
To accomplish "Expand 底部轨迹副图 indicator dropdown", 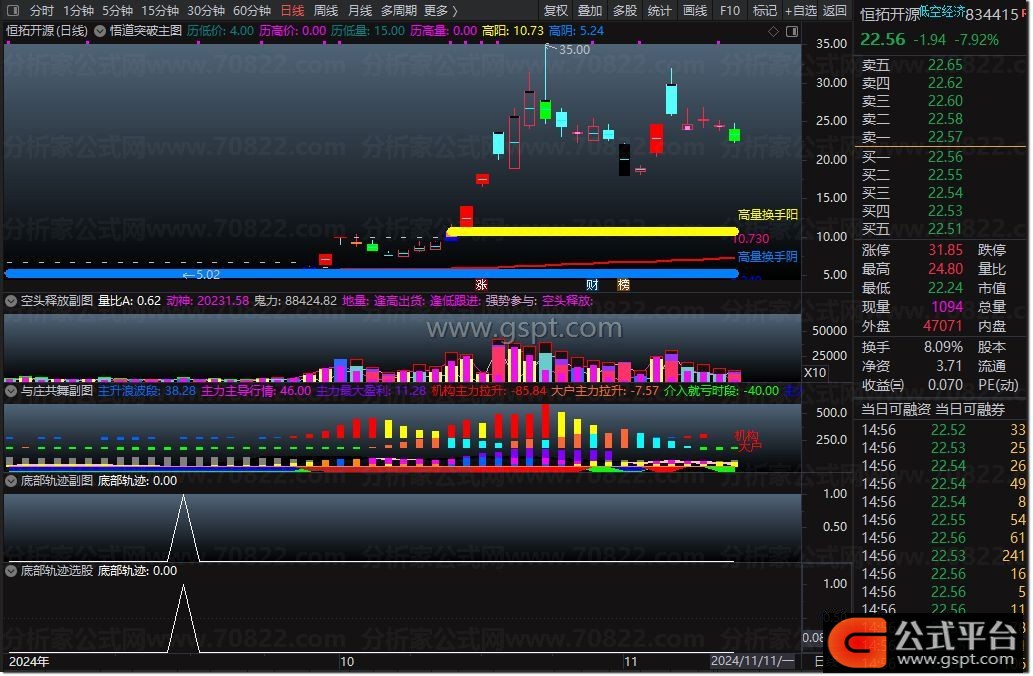I will point(11,481).
